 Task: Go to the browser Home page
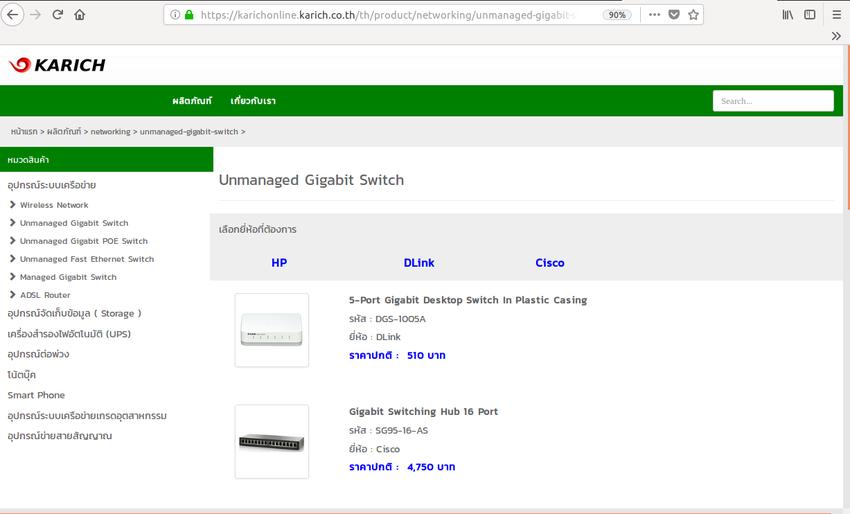point(80,15)
